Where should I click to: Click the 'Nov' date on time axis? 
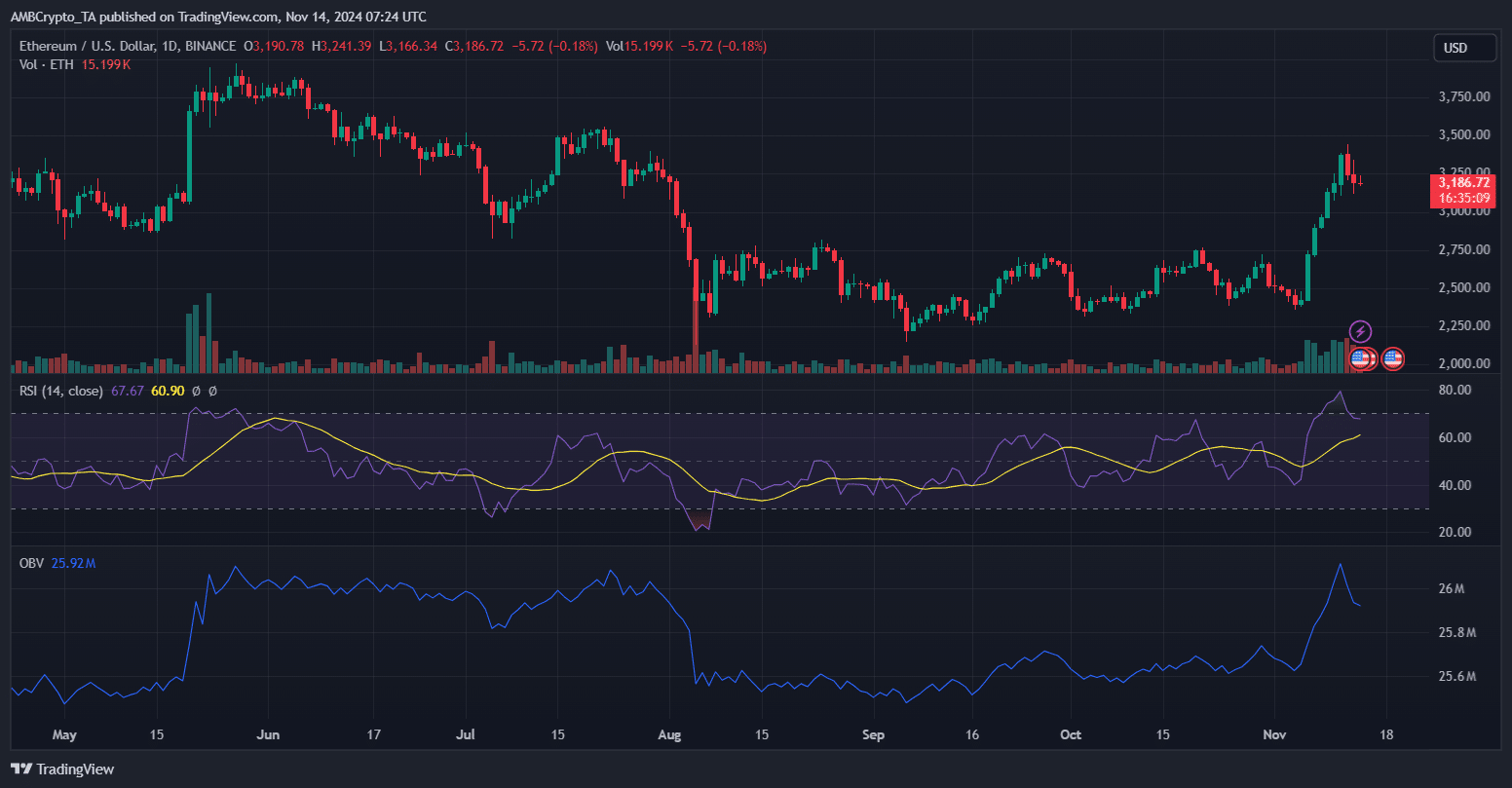coord(1274,734)
